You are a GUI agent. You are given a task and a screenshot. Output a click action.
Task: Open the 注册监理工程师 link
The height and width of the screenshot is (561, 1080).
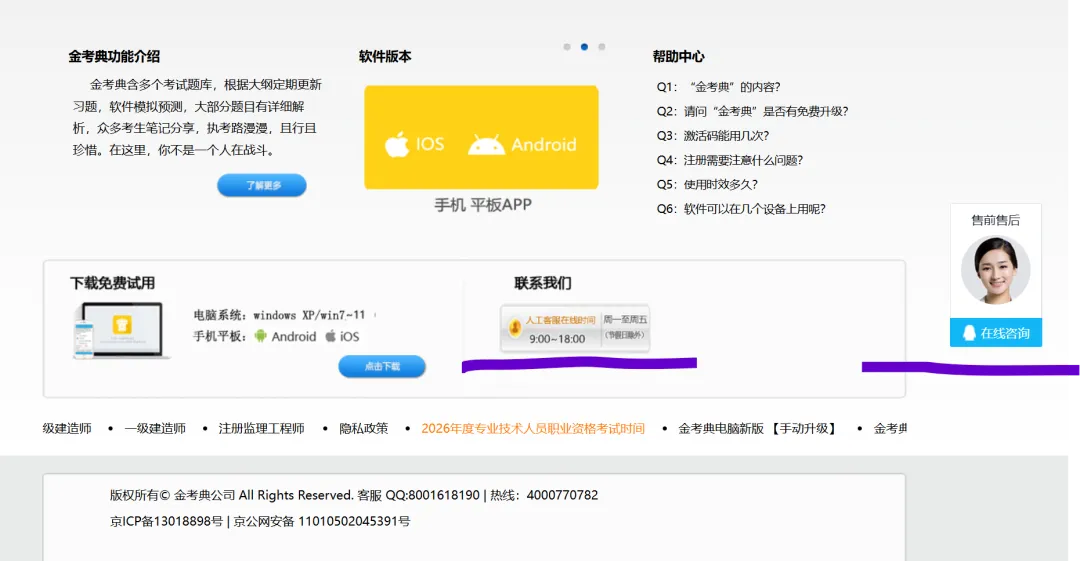[x=261, y=429]
